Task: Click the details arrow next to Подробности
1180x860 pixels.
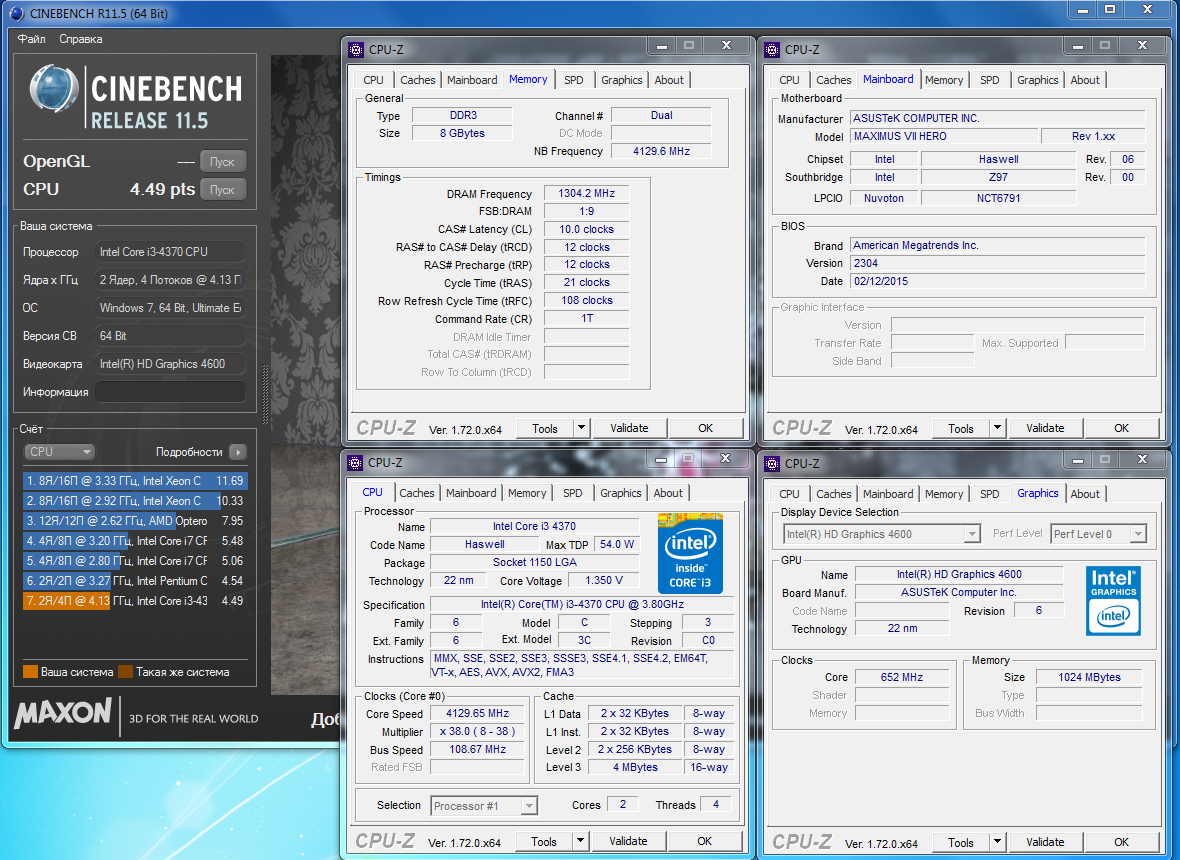Action: click(x=238, y=452)
